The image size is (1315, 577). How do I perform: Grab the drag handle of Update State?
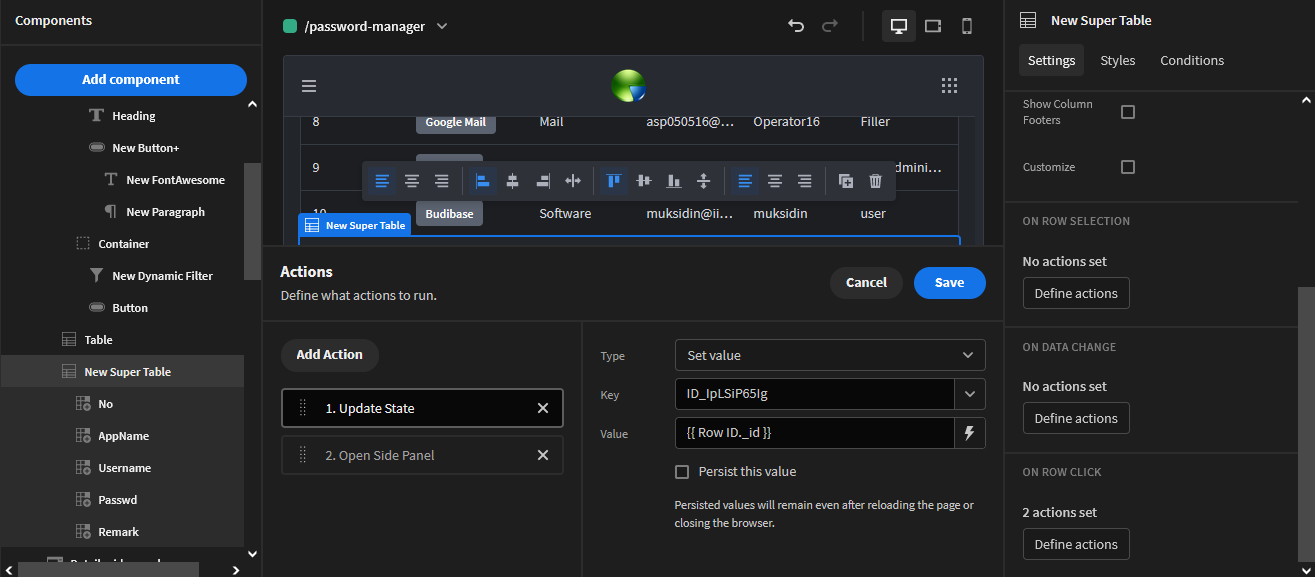click(x=303, y=408)
